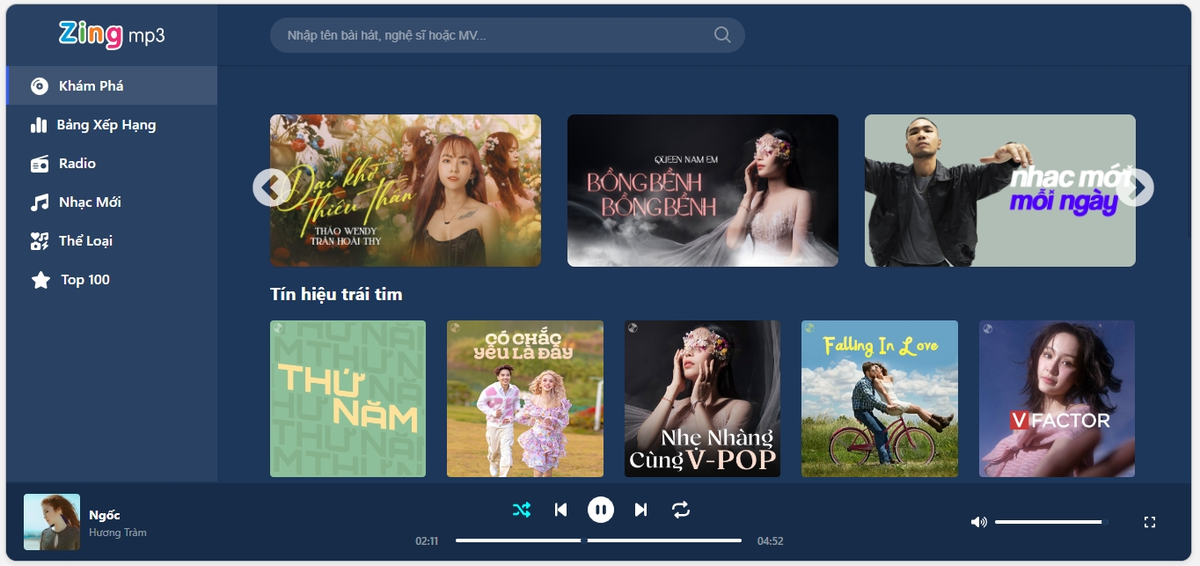This screenshot has width=1200, height=566.
Task: Toggle shuffle playback
Action: coord(521,510)
